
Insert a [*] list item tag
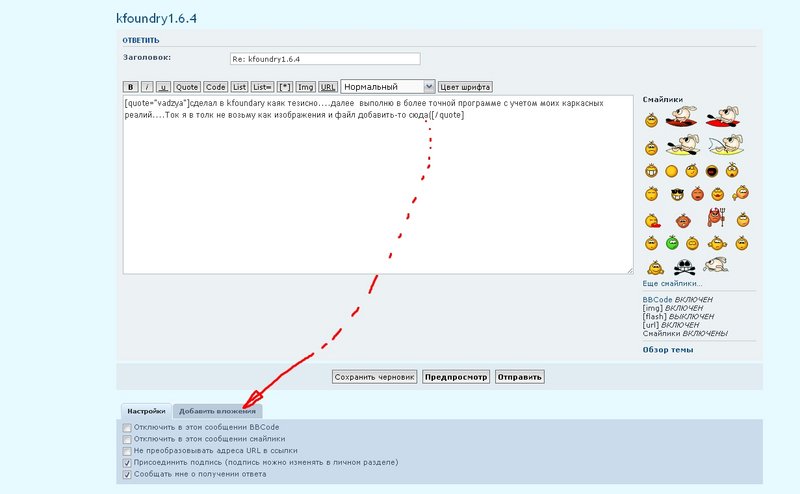[285, 87]
